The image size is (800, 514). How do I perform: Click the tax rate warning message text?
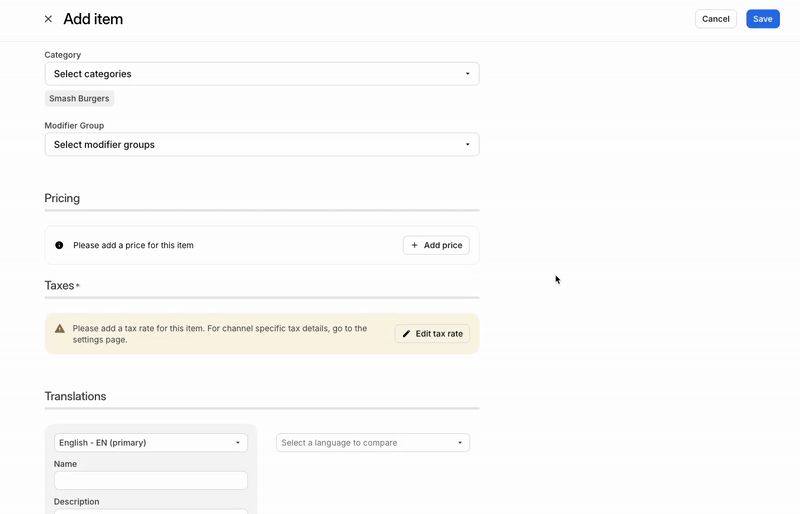(x=220, y=334)
